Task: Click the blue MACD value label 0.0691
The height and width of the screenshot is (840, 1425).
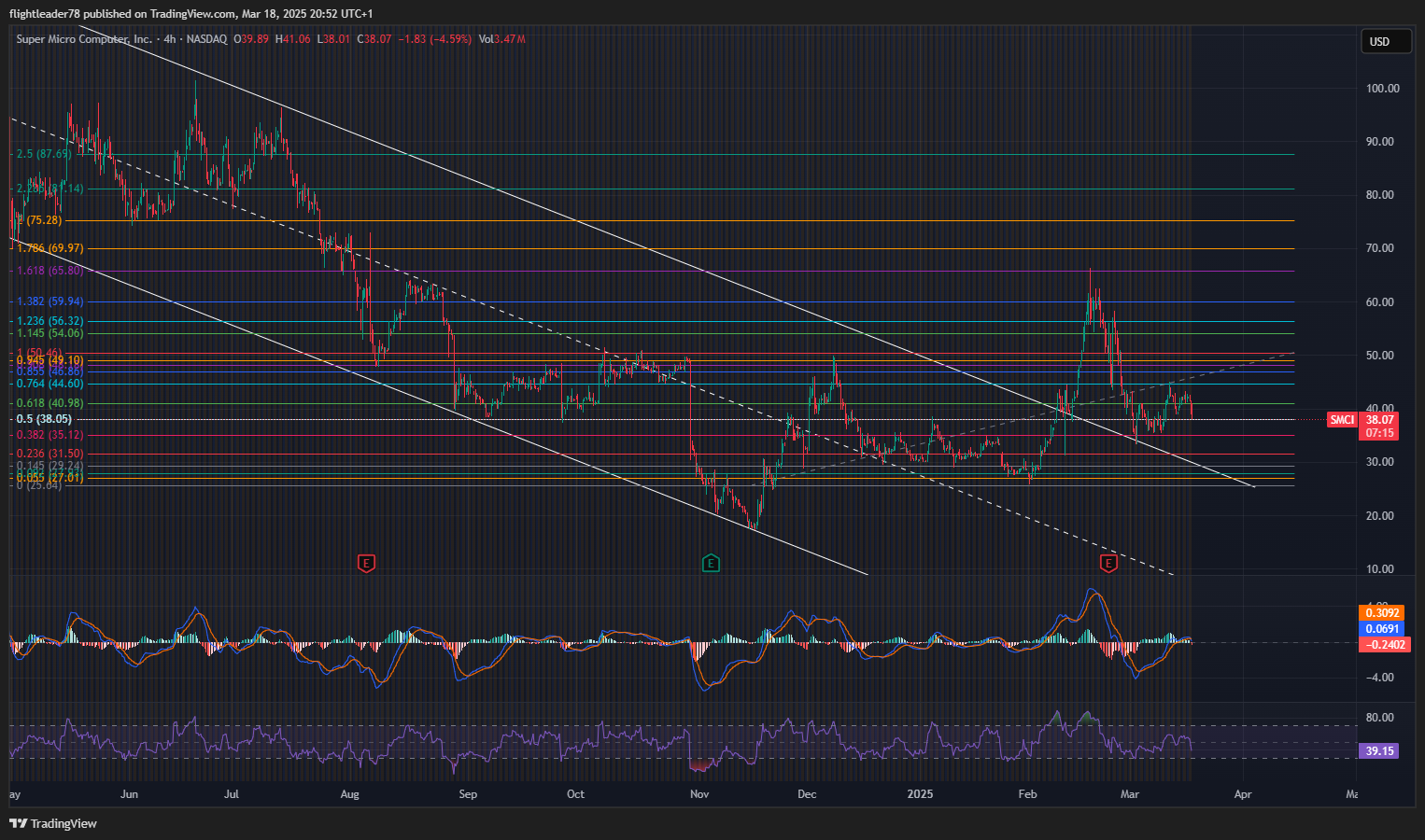Action: [x=1382, y=629]
